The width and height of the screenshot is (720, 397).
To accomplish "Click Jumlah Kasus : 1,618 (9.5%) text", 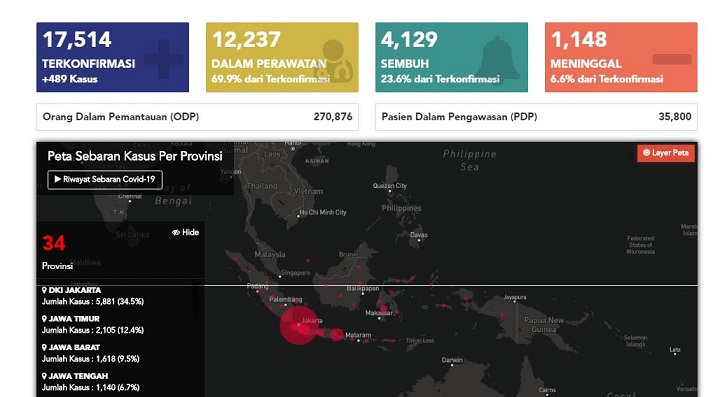I will [x=90, y=359].
